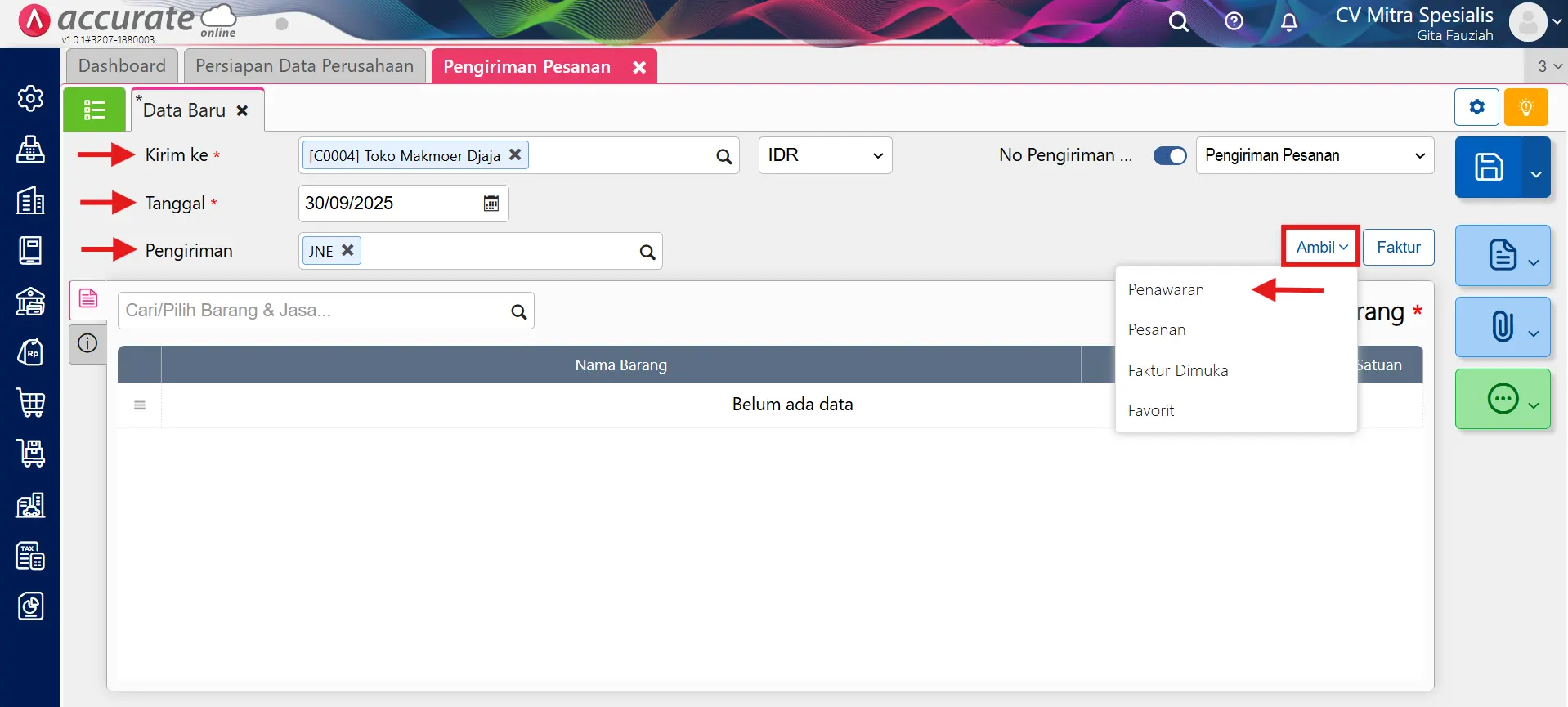Click the gear settings button on form
This screenshot has width=1568, height=707.
[x=1476, y=108]
